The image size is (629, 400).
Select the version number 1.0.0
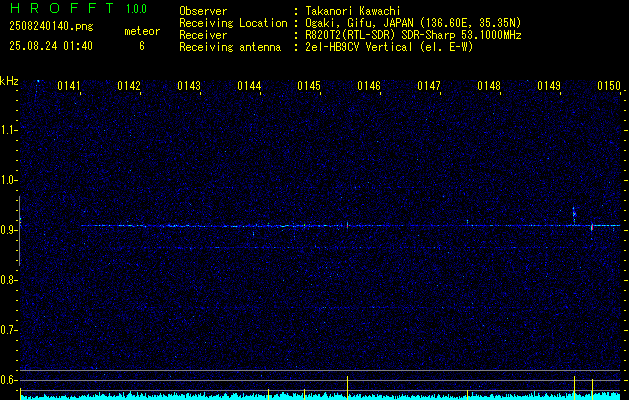136,9
